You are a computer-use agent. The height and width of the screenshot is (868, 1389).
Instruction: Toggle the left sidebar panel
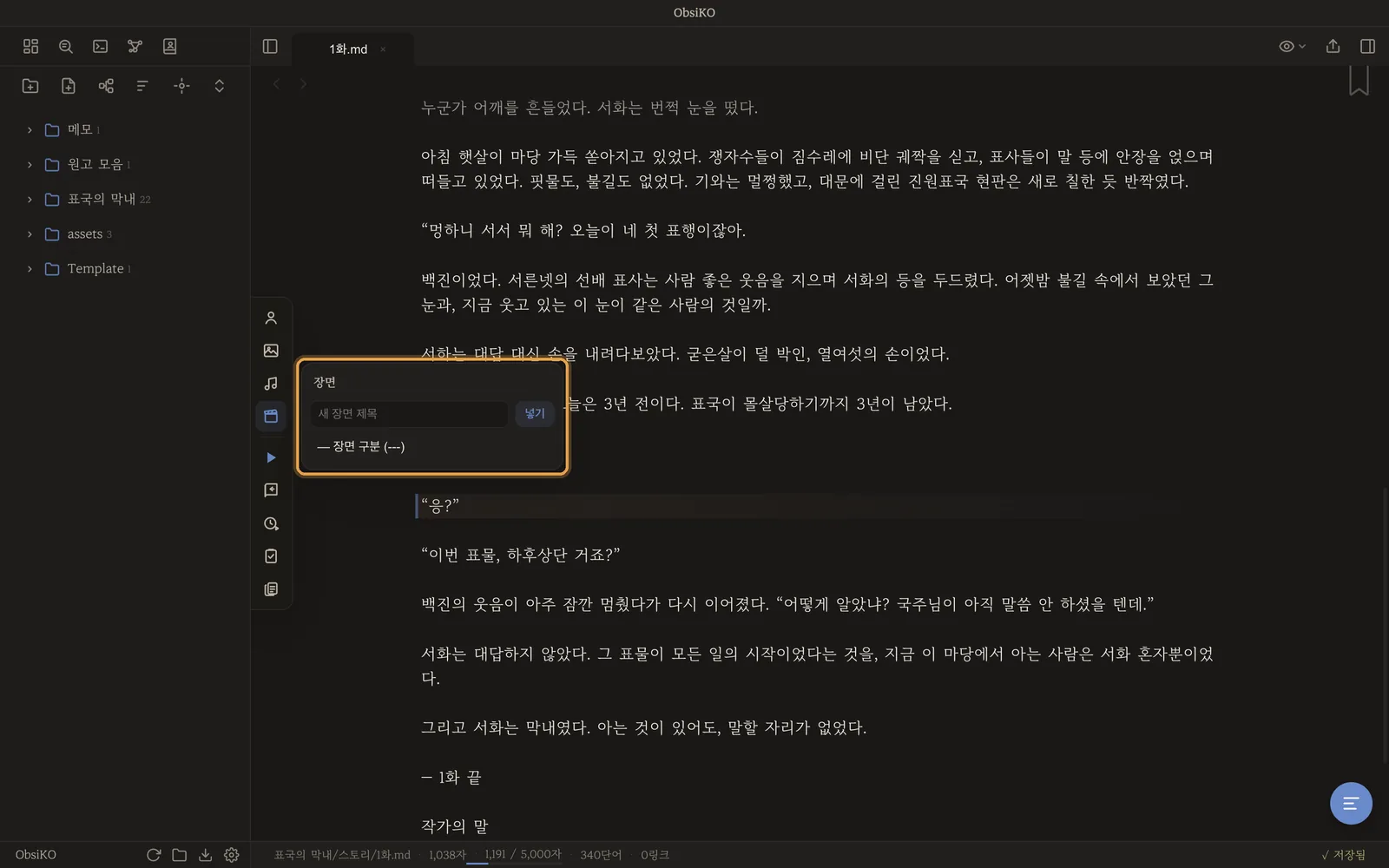coord(270,46)
